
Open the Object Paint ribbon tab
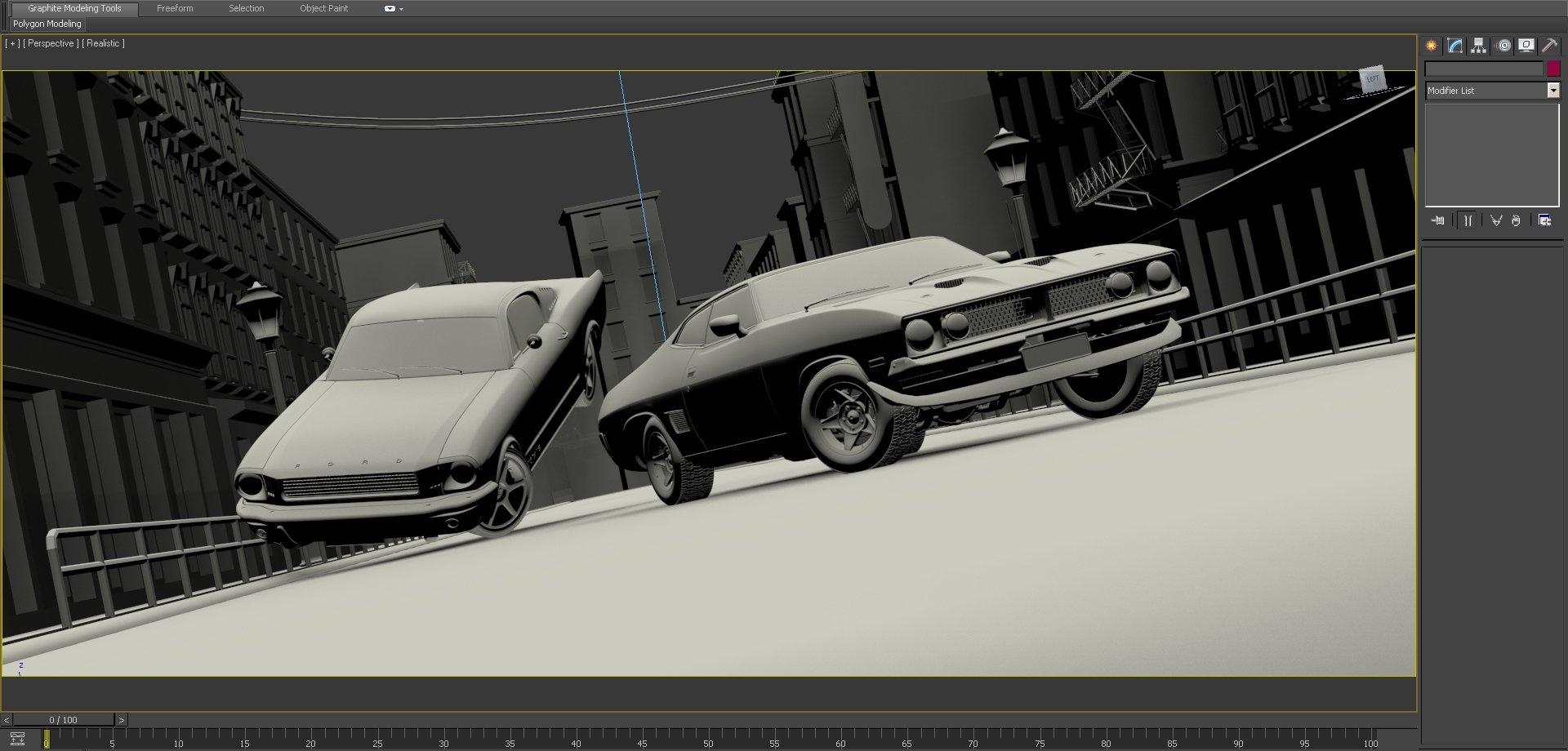[323, 8]
